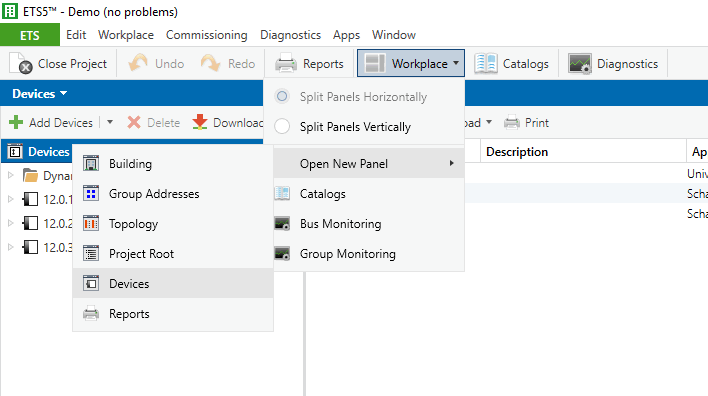708x396 pixels.
Task: Click the device icon for 12.0.3
Action: [30, 247]
